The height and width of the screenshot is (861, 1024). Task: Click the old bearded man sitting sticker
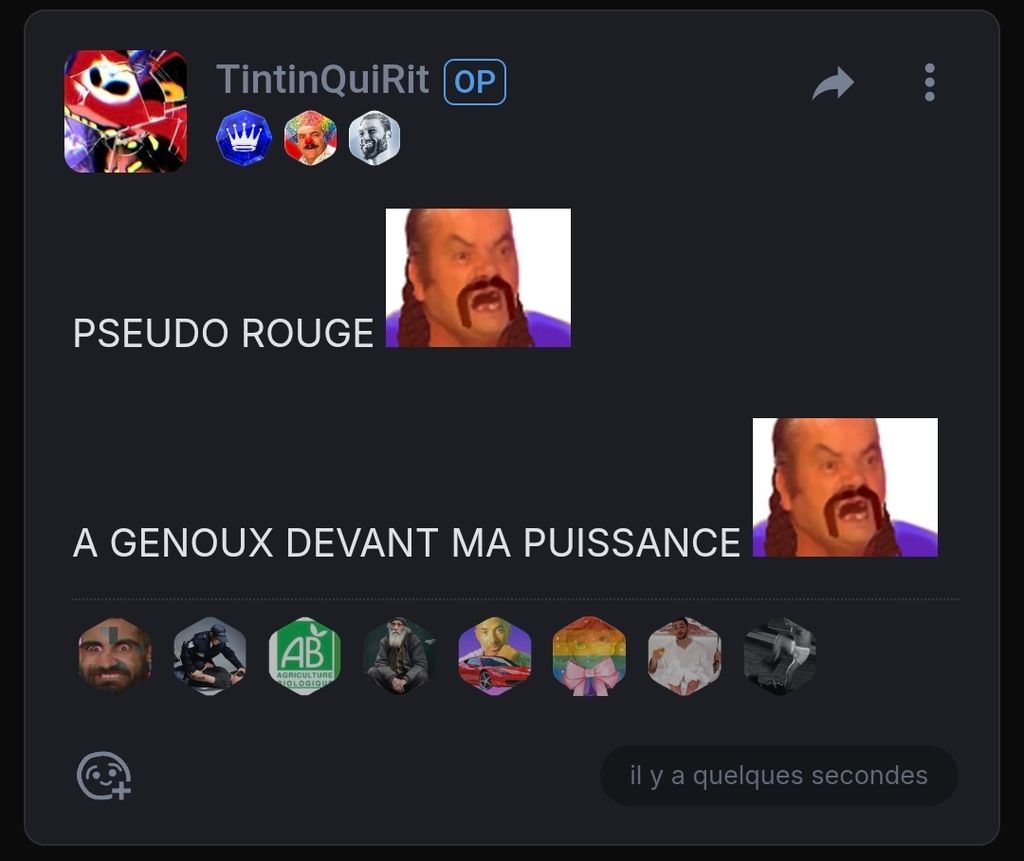click(400, 656)
